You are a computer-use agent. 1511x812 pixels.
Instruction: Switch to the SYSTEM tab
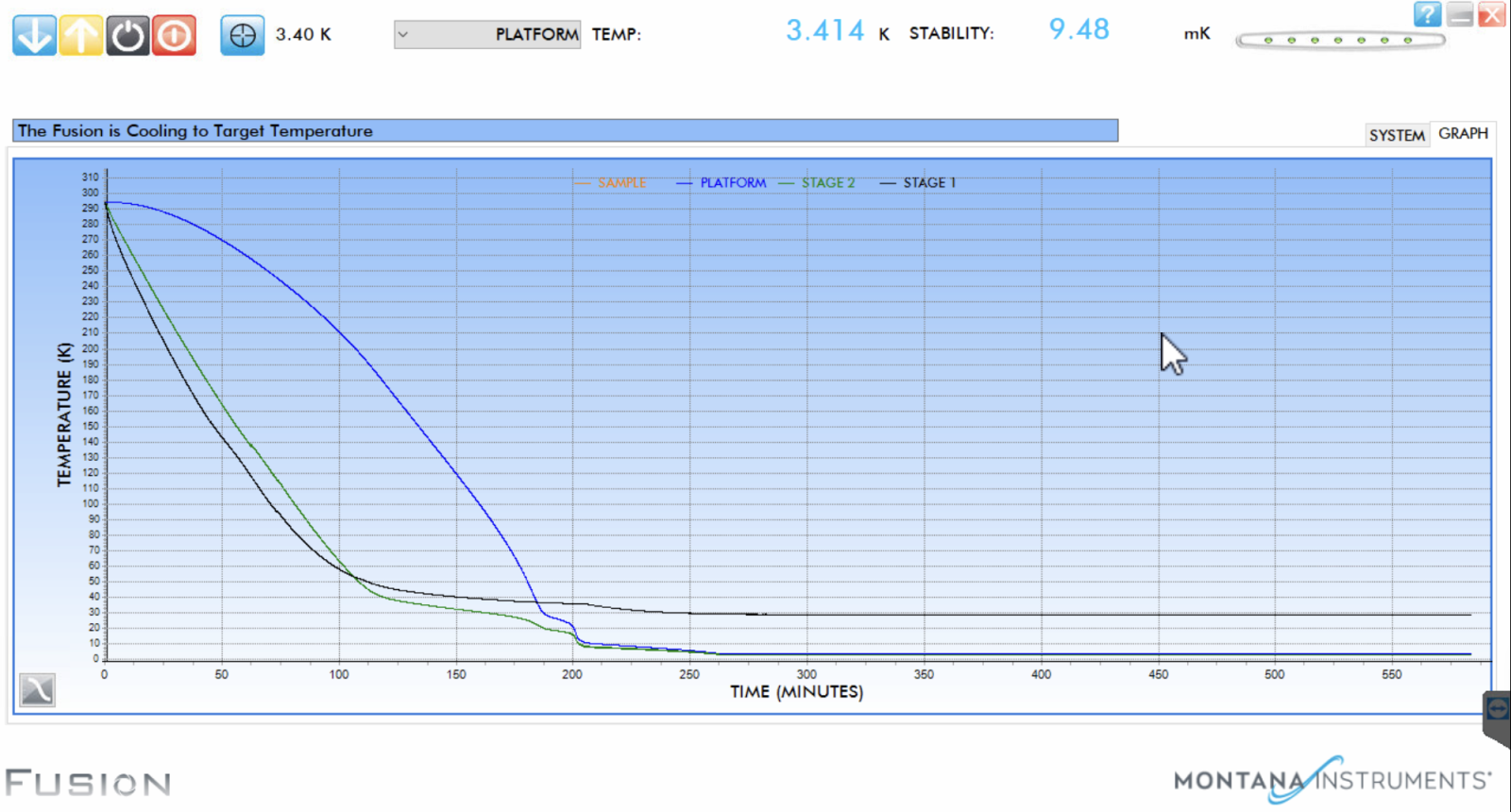point(1397,135)
